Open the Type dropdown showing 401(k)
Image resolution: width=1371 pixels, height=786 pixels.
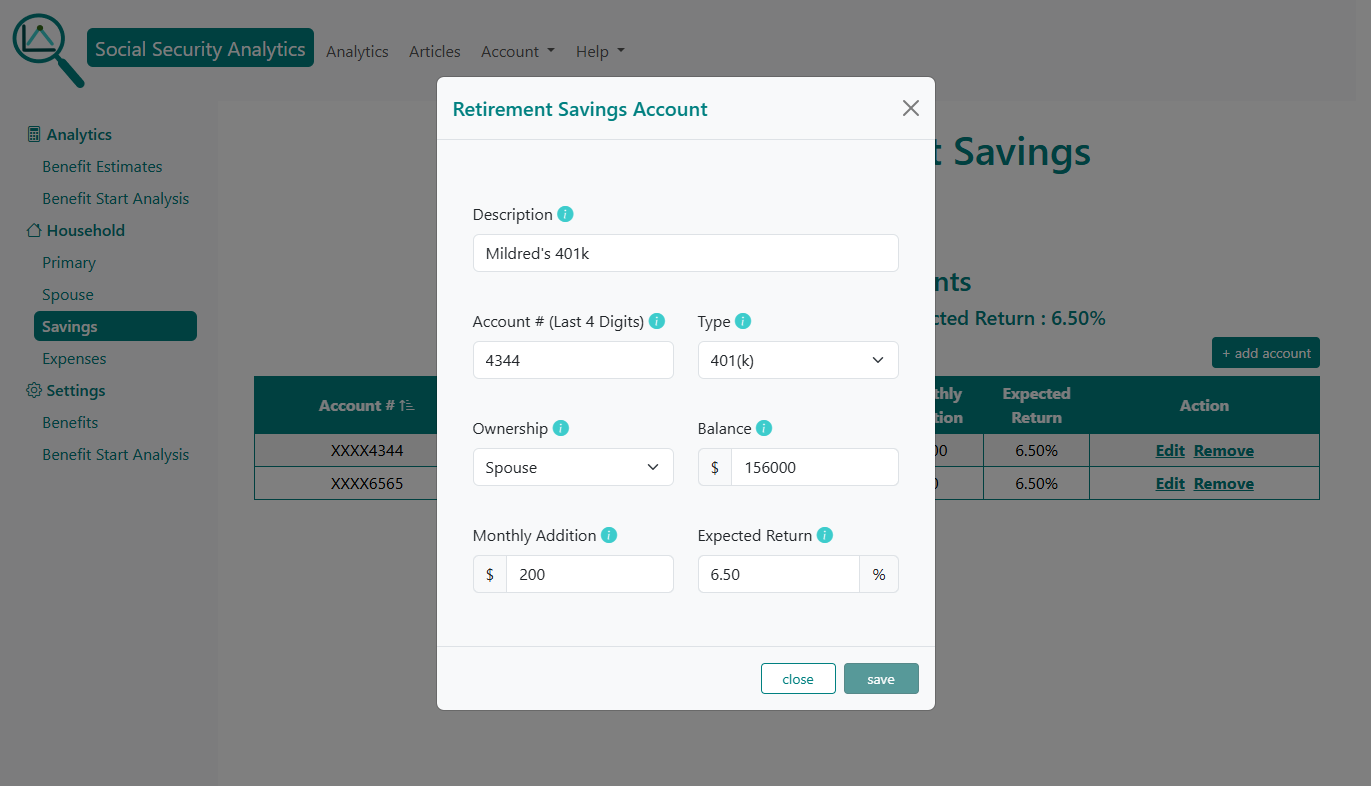(x=797, y=360)
